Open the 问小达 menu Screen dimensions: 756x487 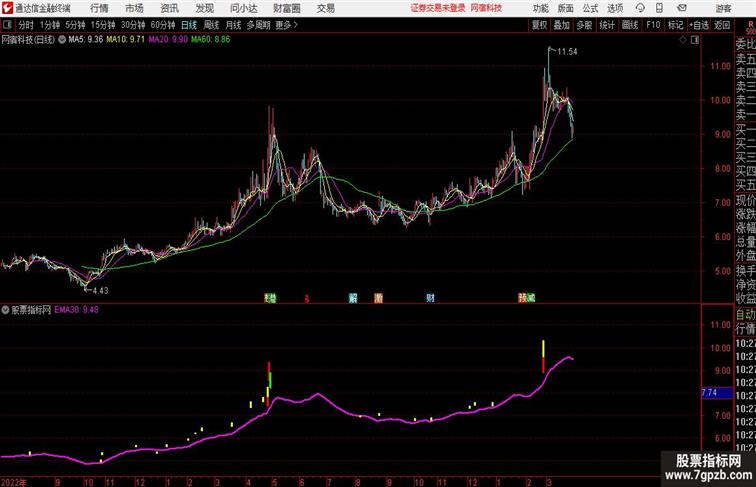click(244, 8)
